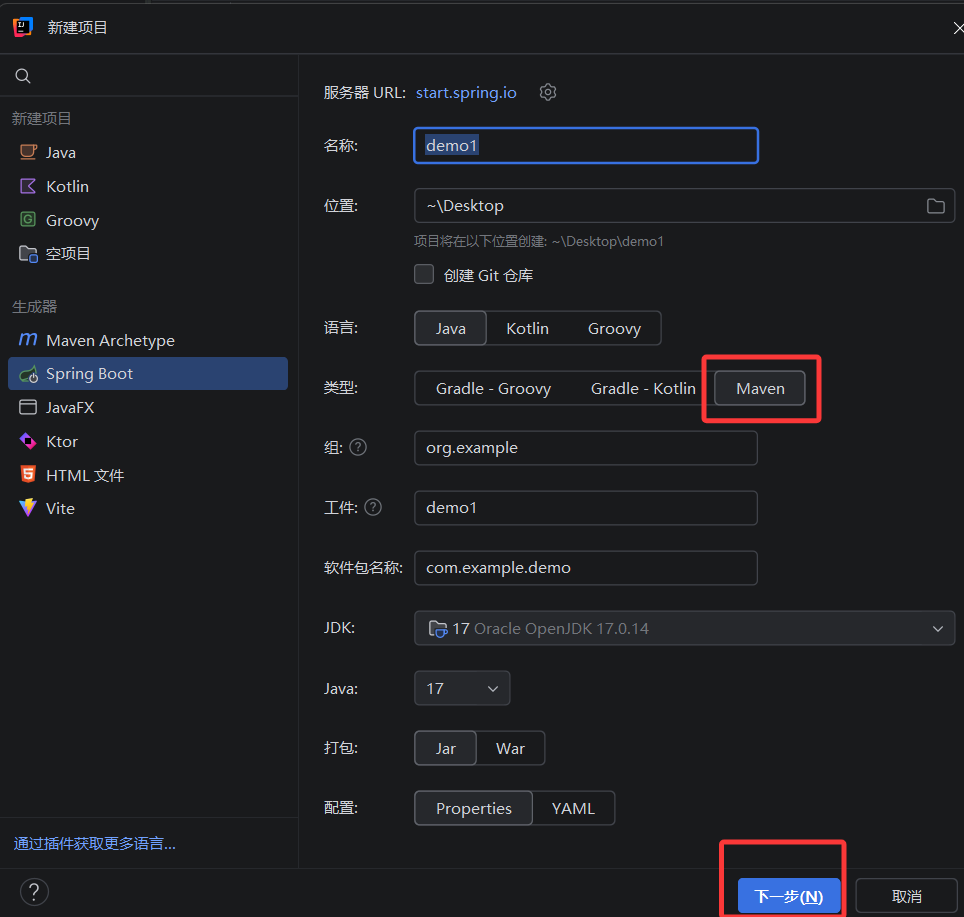
Task: Click the Maven Archetype m icon
Action: pyautogui.click(x=28, y=339)
